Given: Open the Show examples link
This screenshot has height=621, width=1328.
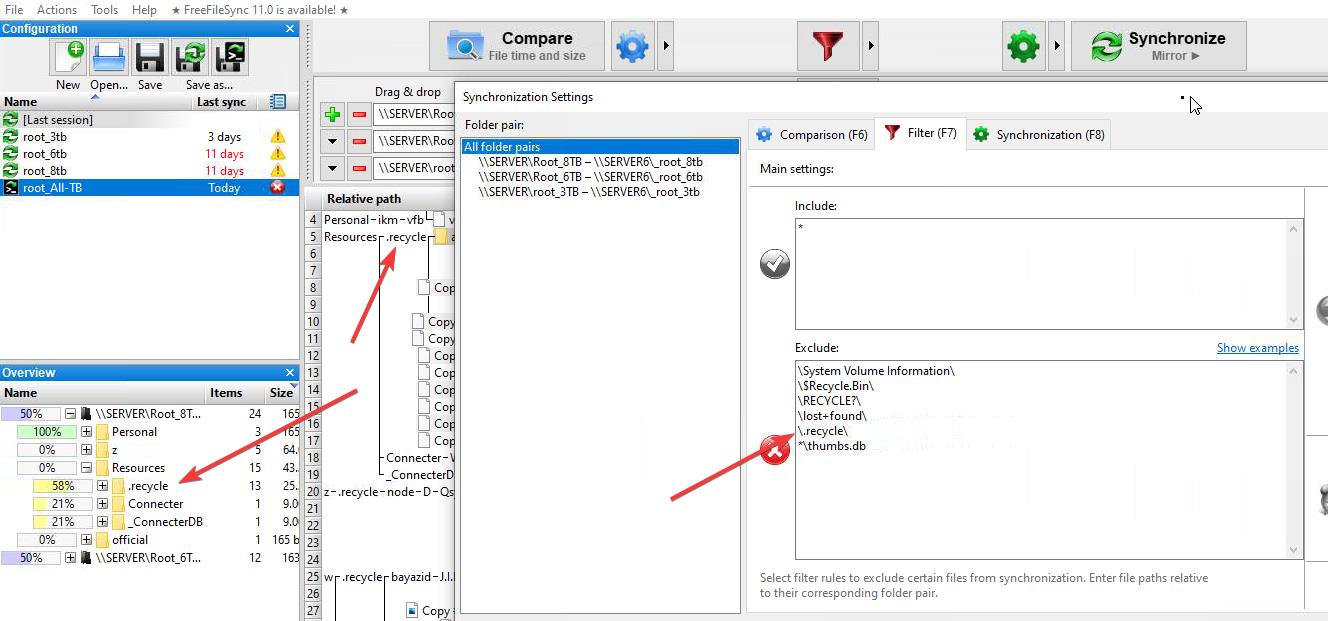Looking at the screenshot, I should coord(1258,348).
